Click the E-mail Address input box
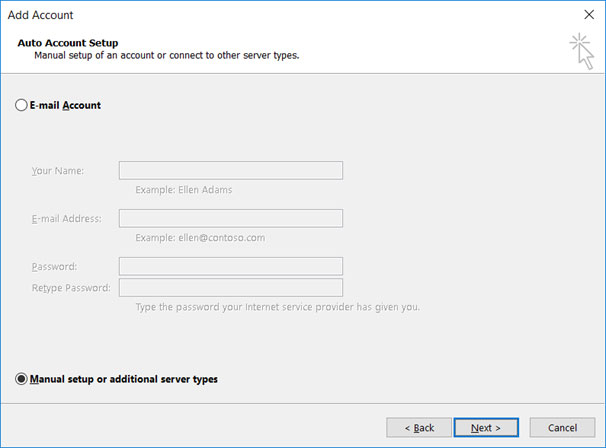This screenshot has width=606, height=448. 231,218
